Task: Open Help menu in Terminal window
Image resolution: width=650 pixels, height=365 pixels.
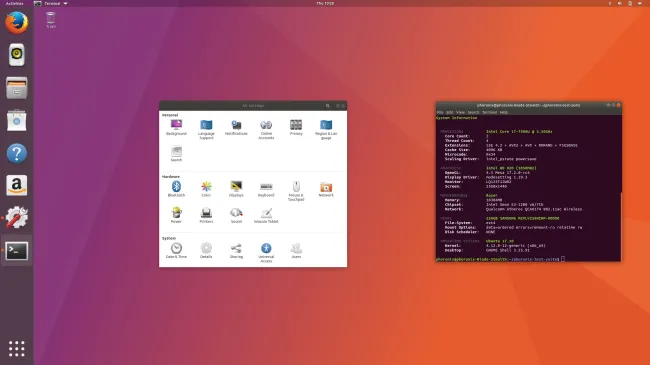Action: (x=504, y=112)
